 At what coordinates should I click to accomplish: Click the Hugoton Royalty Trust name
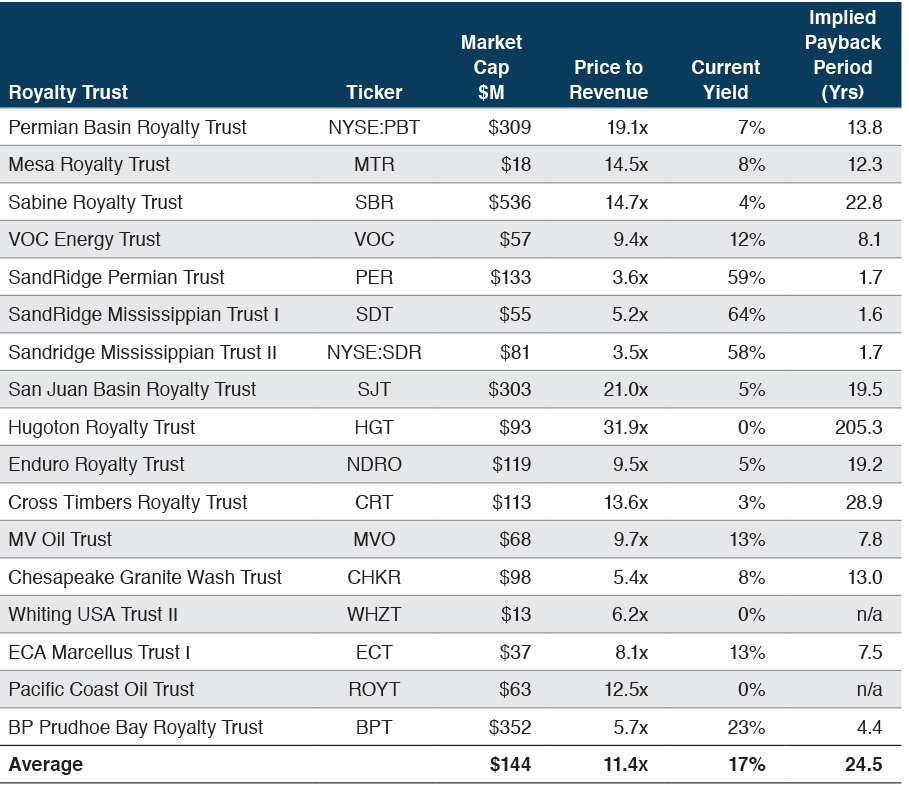[x=101, y=427]
